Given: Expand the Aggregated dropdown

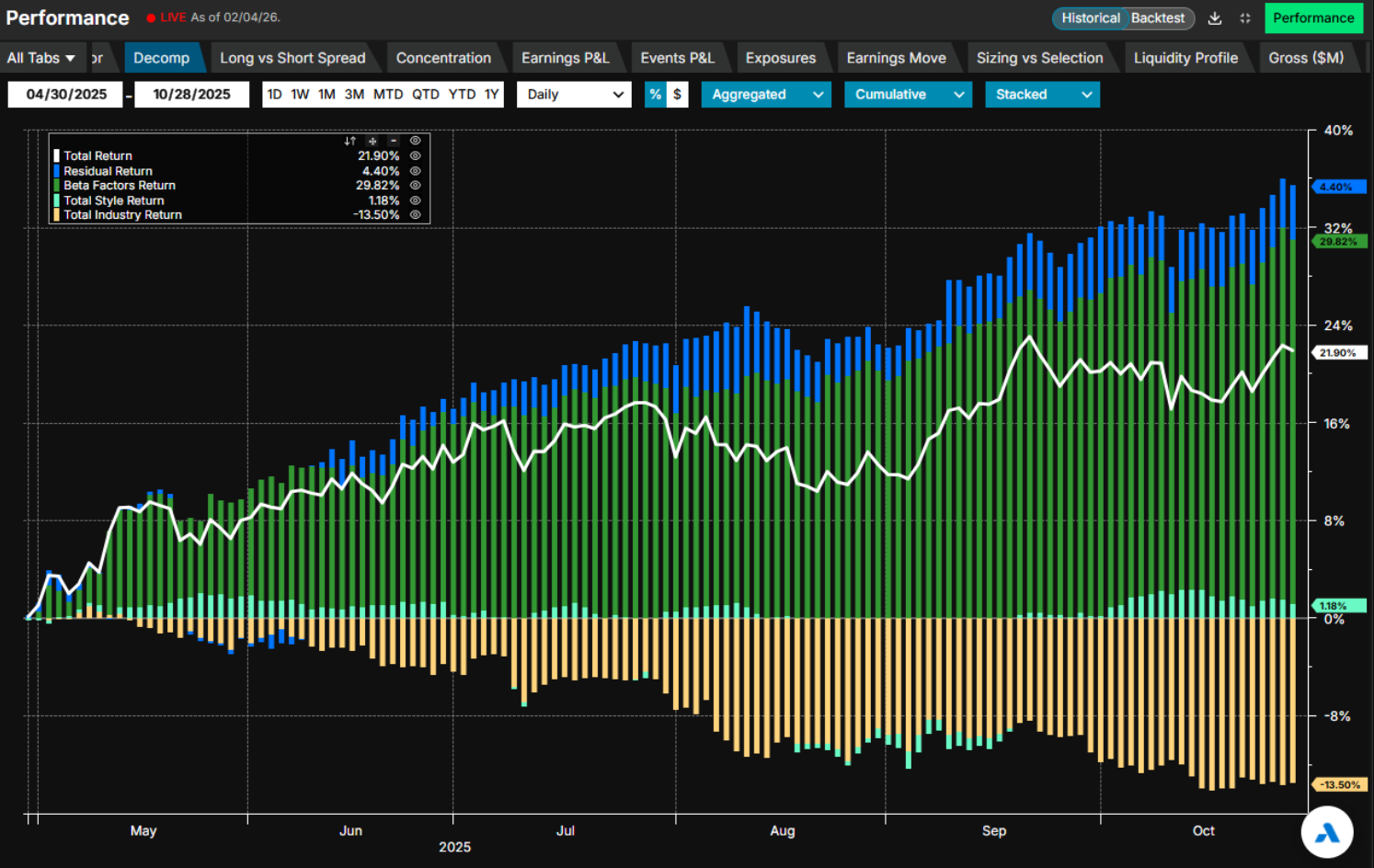Looking at the screenshot, I should (766, 95).
